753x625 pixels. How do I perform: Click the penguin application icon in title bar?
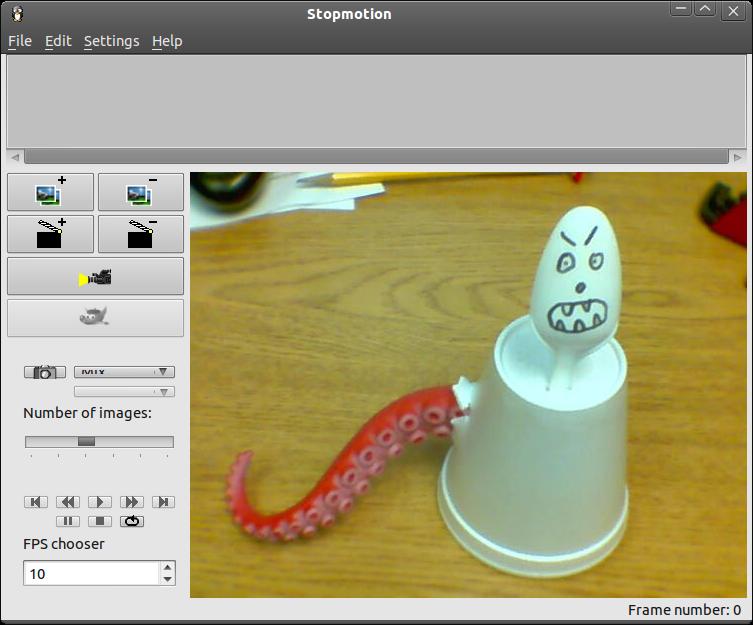[17, 14]
